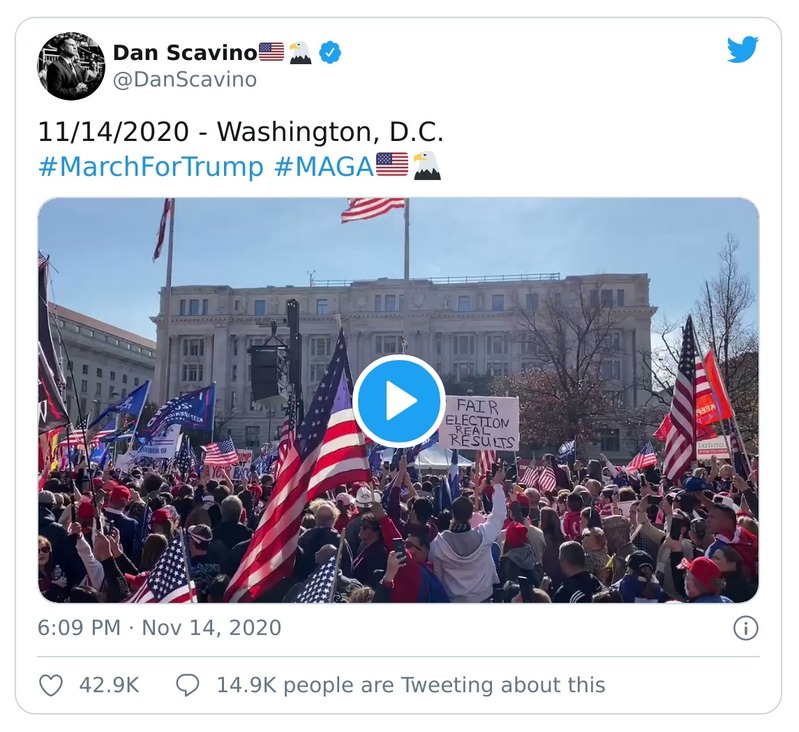The image size is (799, 732).
Task: Click the 6:09 PM · Nov 14, 2020 timestamp
Action: pos(160,628)
